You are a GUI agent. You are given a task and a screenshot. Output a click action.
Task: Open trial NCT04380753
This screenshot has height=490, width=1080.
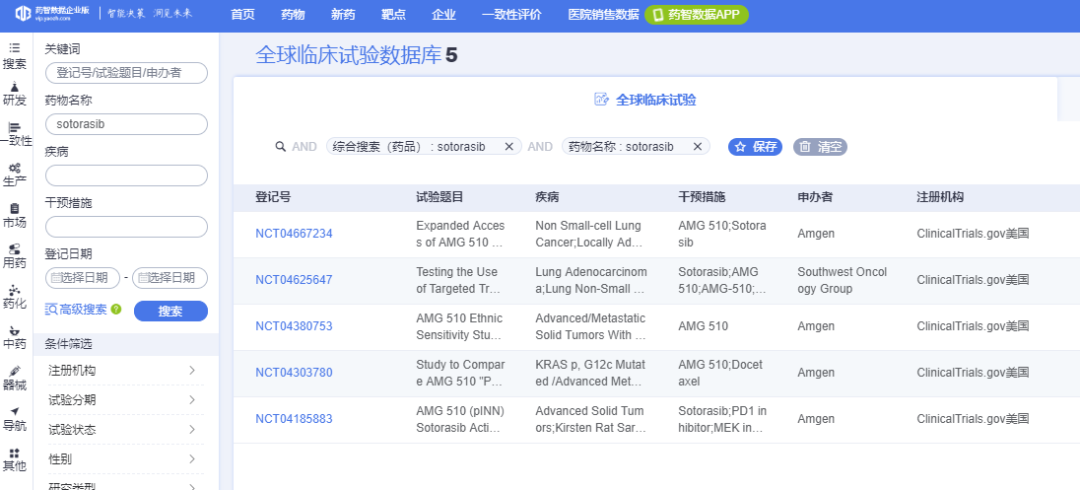(294, 326)
